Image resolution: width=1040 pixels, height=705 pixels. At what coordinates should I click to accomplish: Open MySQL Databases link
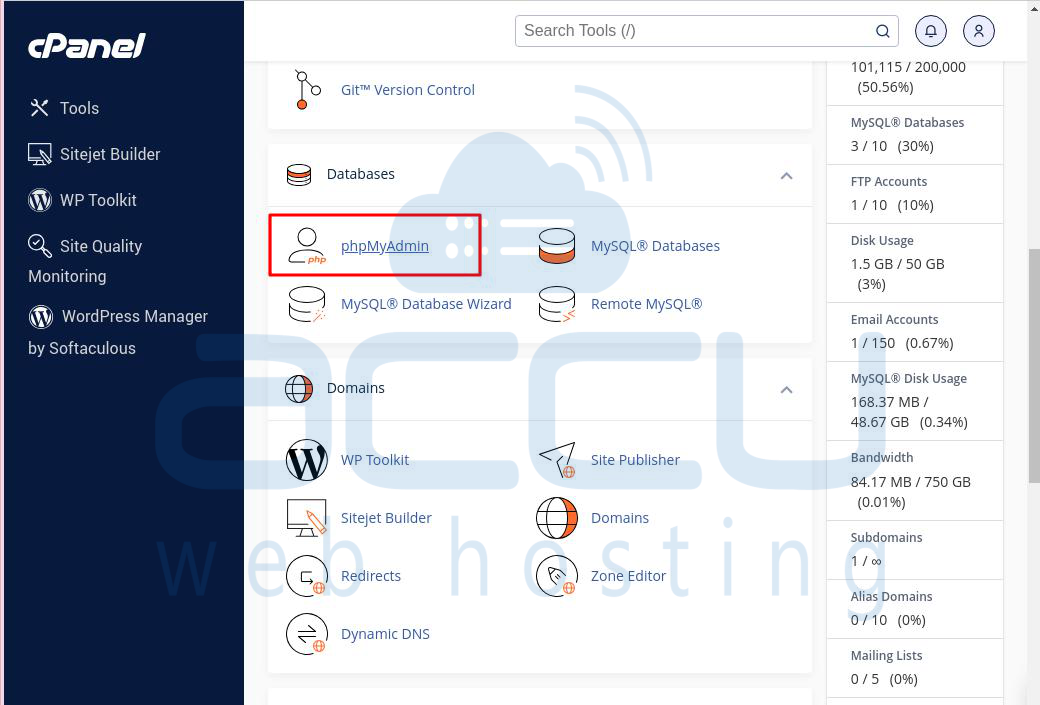click(x=655, y=246)
